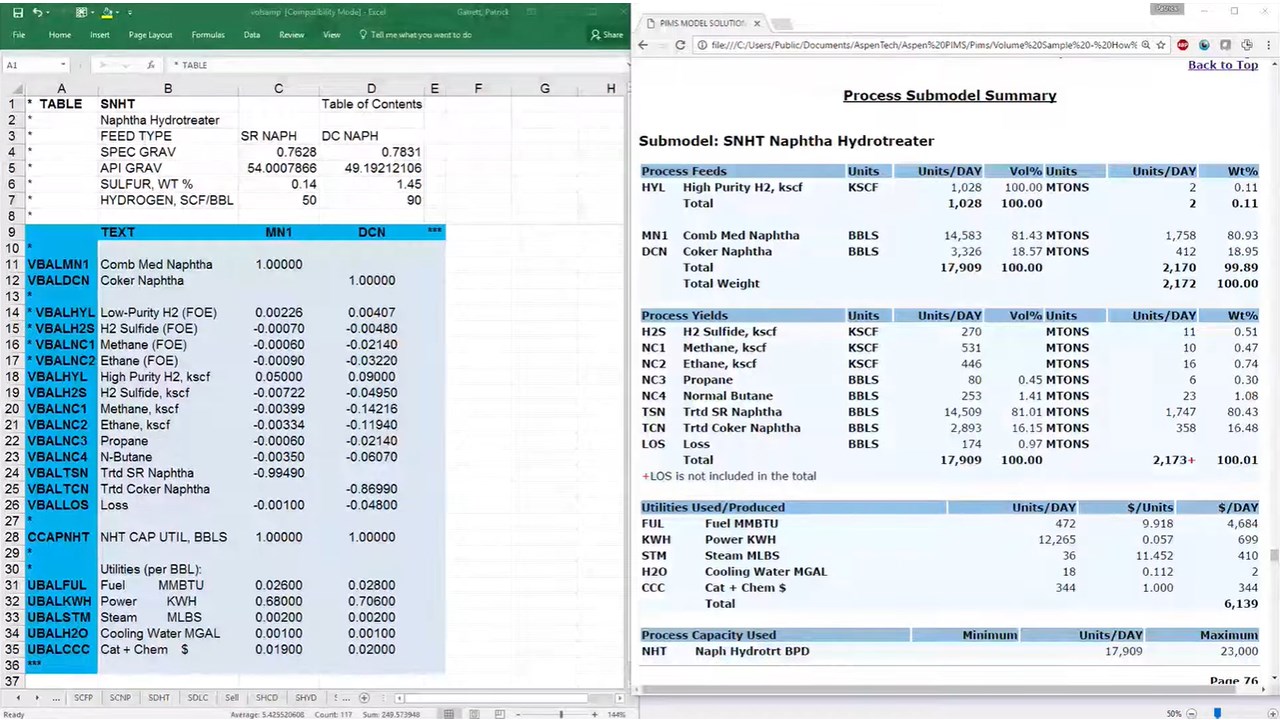
Task: Open the Undo history dropdown arrow
Action: [x=48, y=13]
